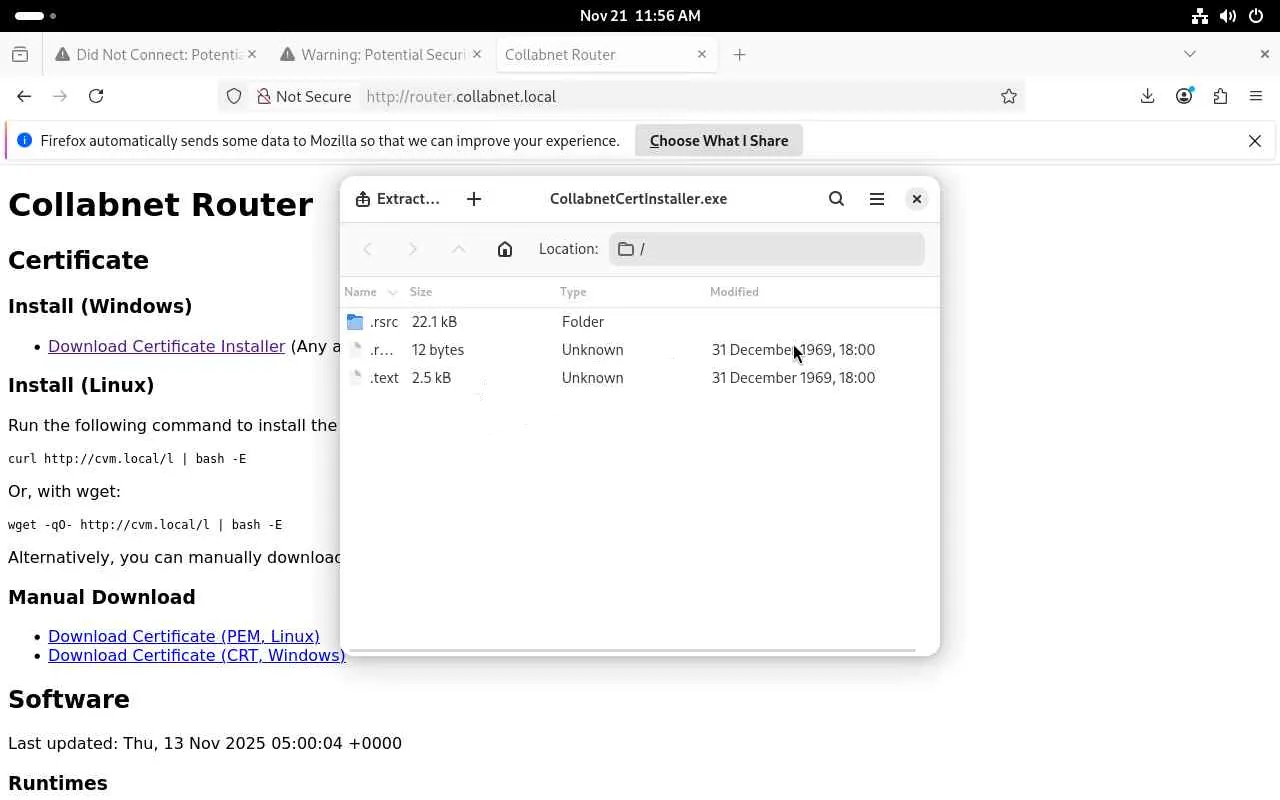Image resolution: width=1280 pixels, height=800 pixels.
Task: List all tabs dropdown arrow
Action: point(1190,54)
